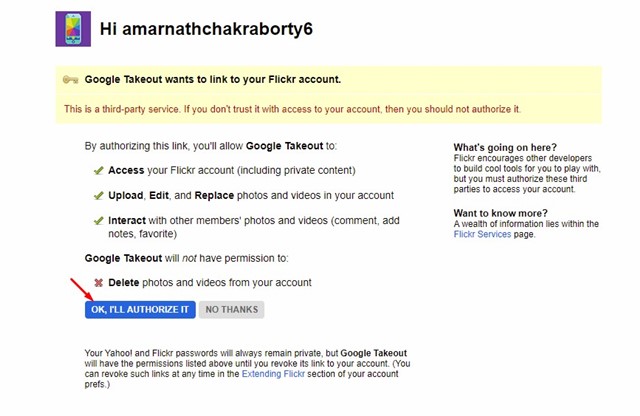Click the Yahoo and Flickr passwords paragraph
Viewport: 640px width, 416px height.
point(247,369)
